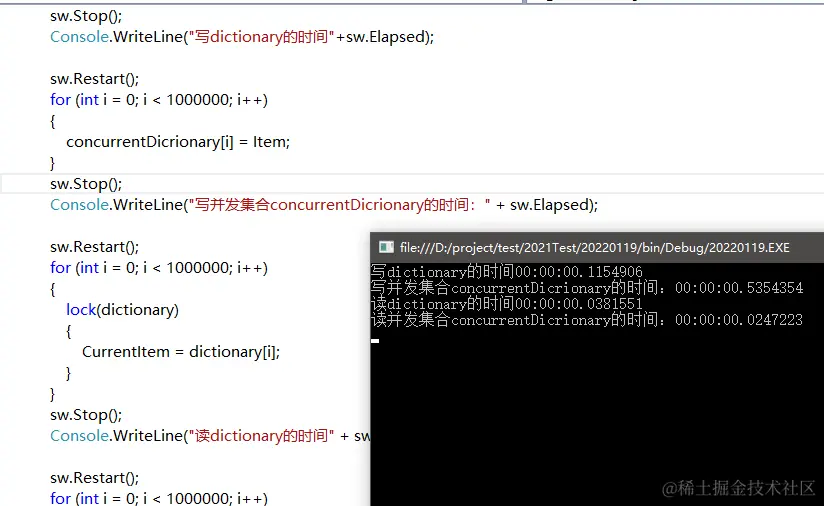This screenshot has width=824, height=506.
Task: Click console output line ending 1154906
Action: [x=507, y=272]
